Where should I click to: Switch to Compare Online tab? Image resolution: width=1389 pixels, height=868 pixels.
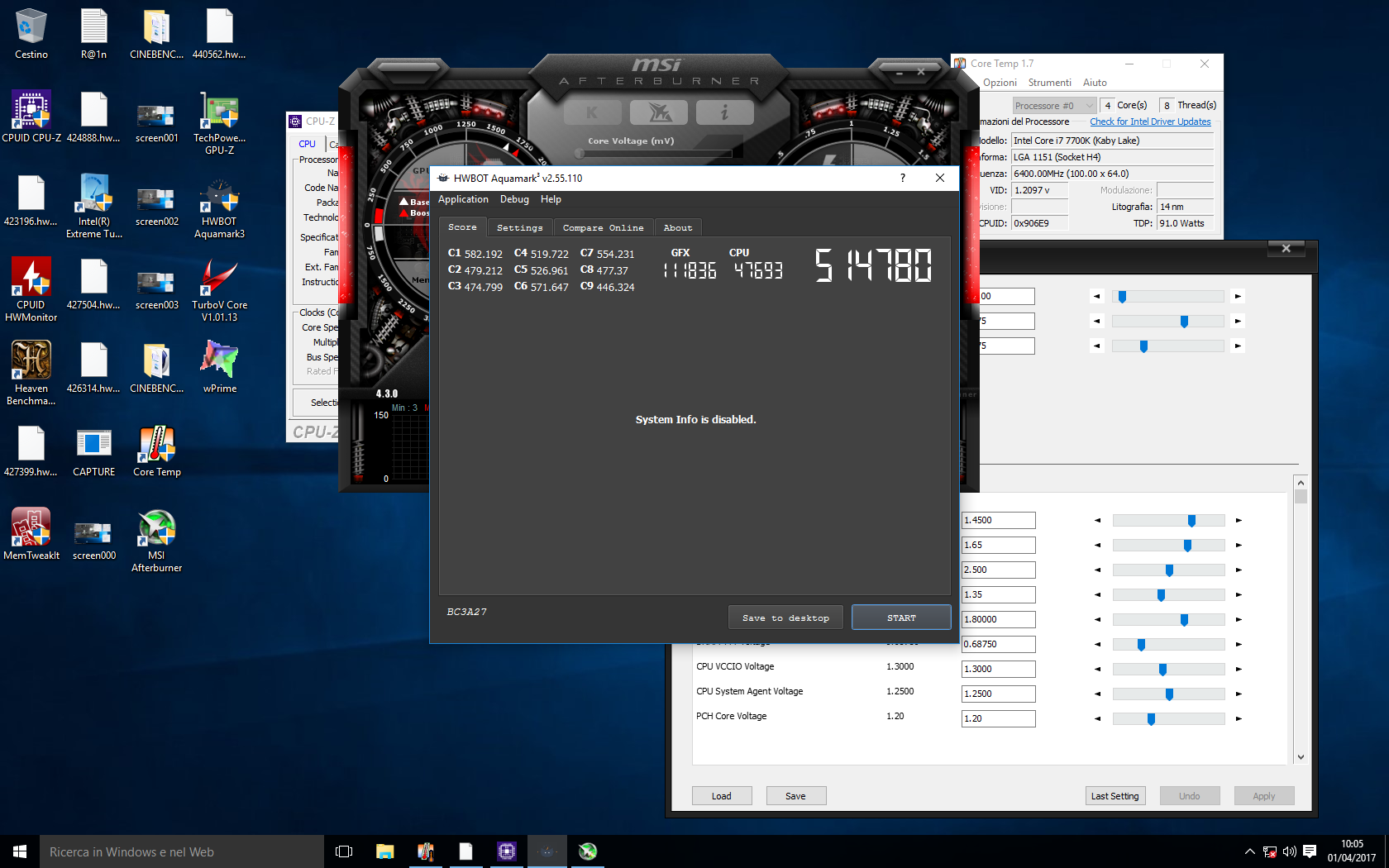point(603,227)
